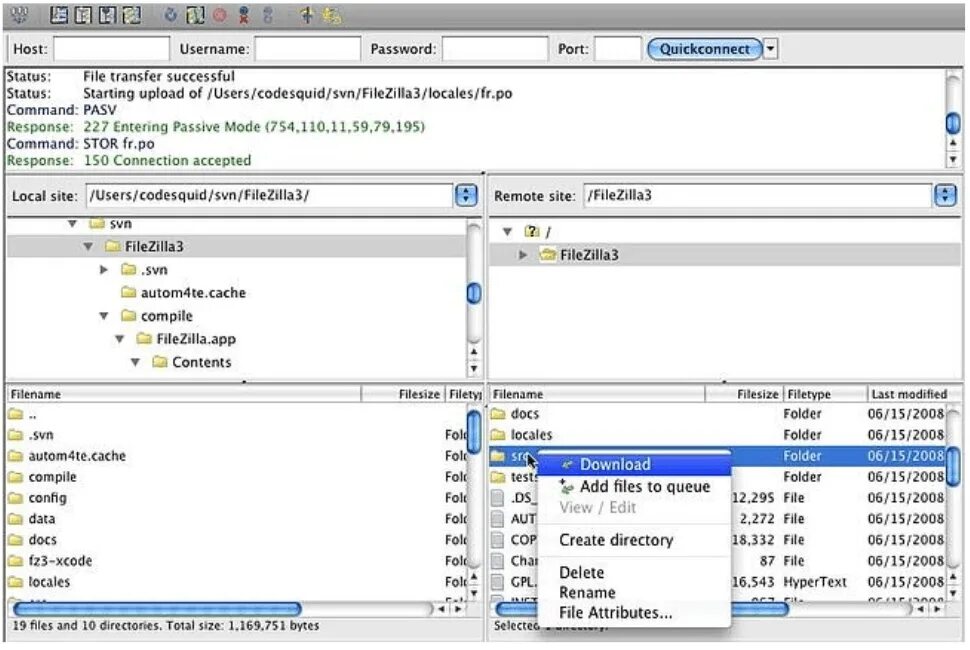Sort the local list by Filename header
The image size is (970, 650).
click(184, 394)
